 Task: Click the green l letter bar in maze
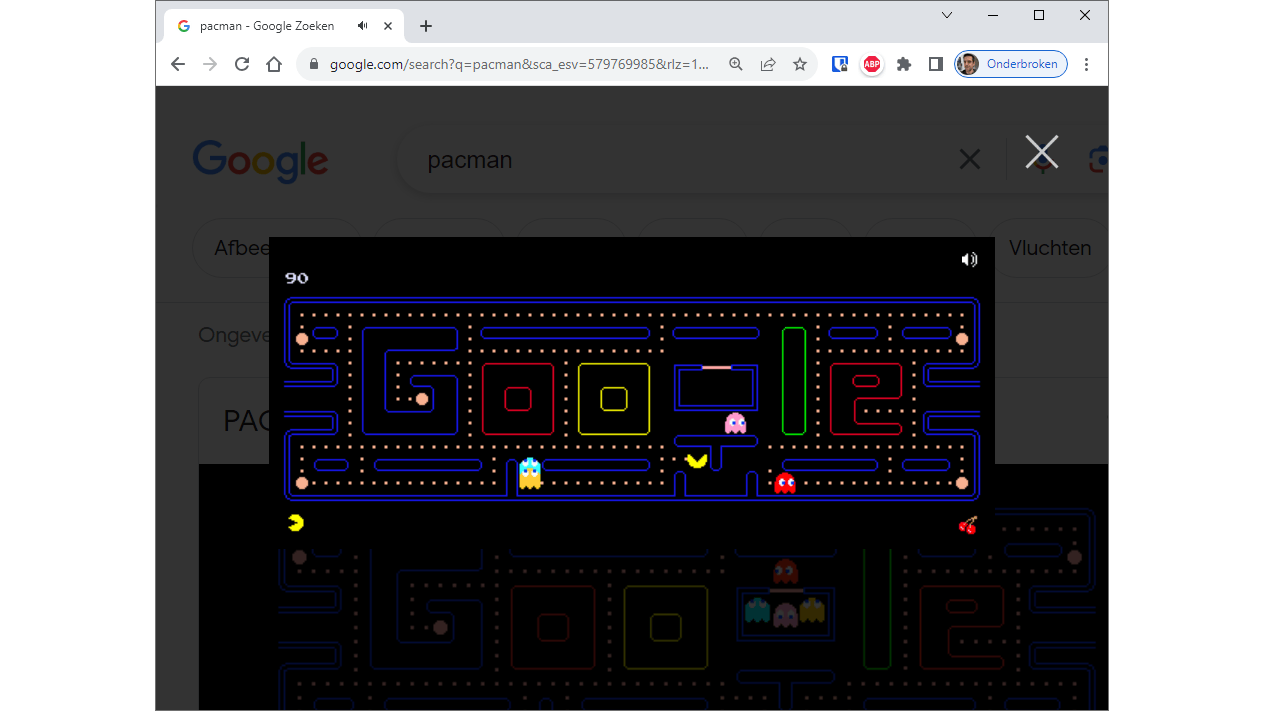click(794, 381)
